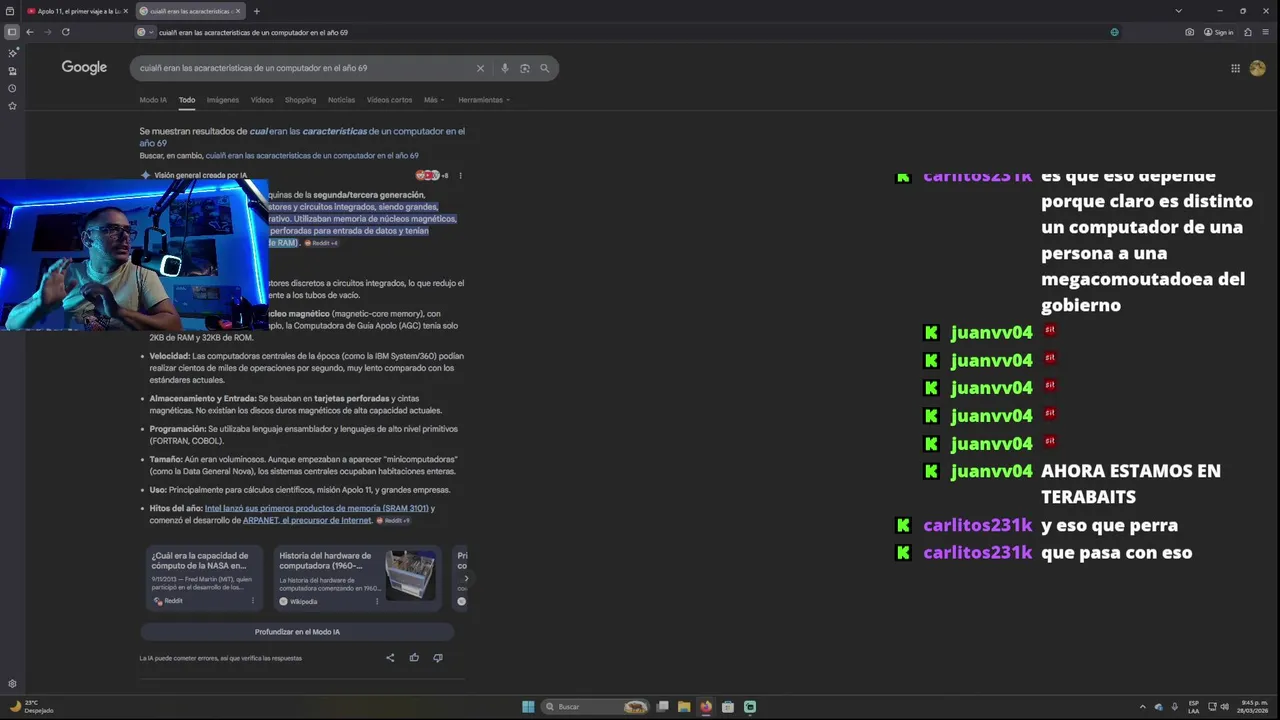Start voice search with the microphone icon

(504, 68)
